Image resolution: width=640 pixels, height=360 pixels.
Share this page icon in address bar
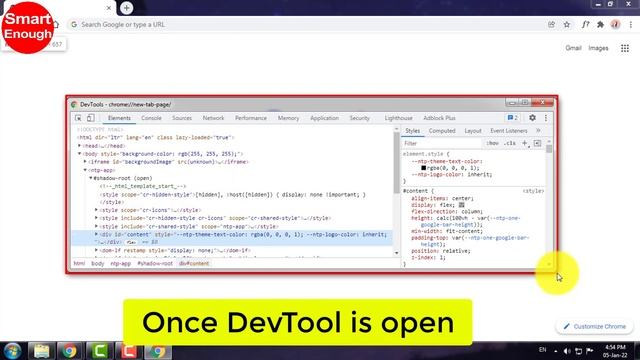click(x=551, y=24)
